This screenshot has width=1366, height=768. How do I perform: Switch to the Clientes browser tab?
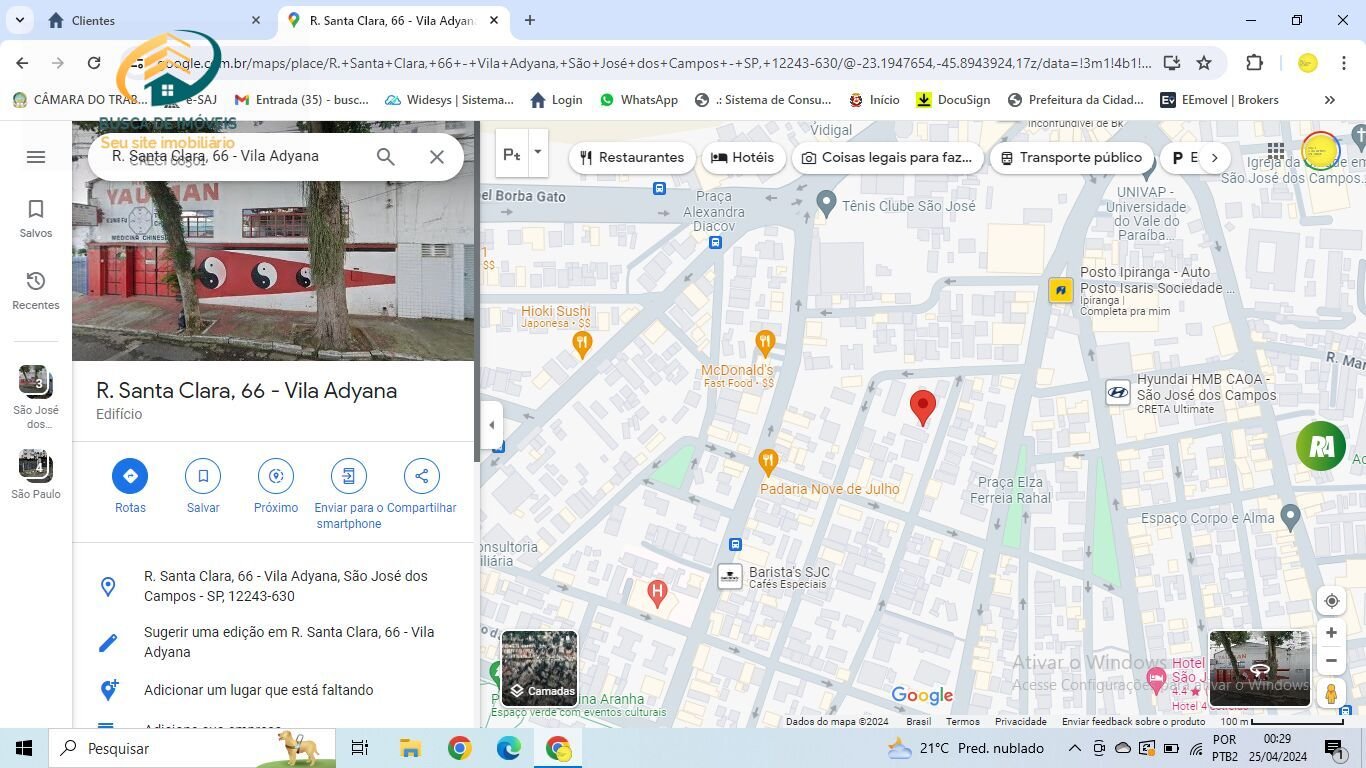(150, 20)
